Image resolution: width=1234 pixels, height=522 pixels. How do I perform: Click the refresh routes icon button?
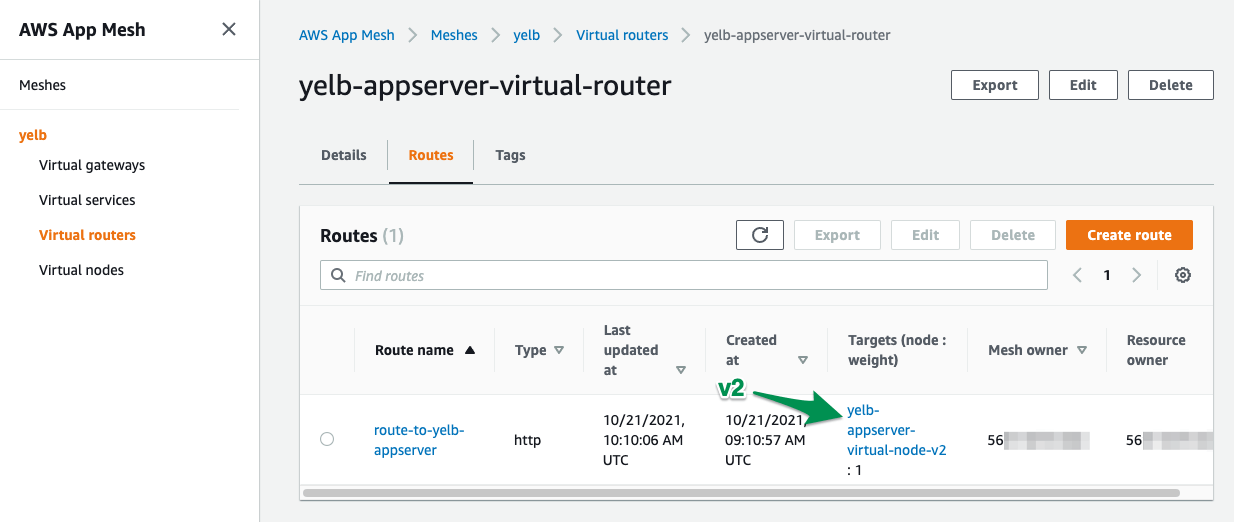tap(760, 235)
